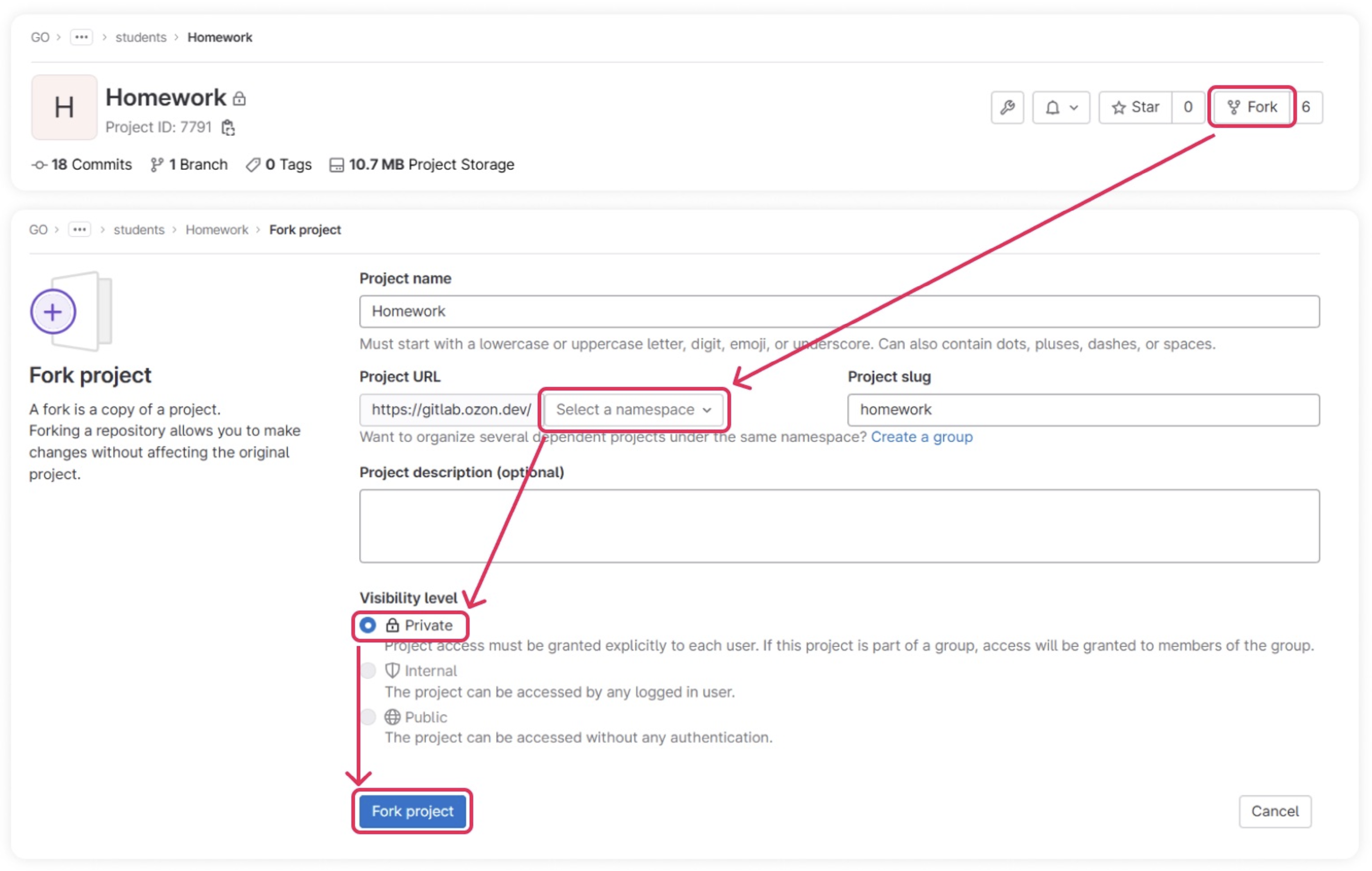
Task: Click the Fork button
Action: (x=1252, y=107)
